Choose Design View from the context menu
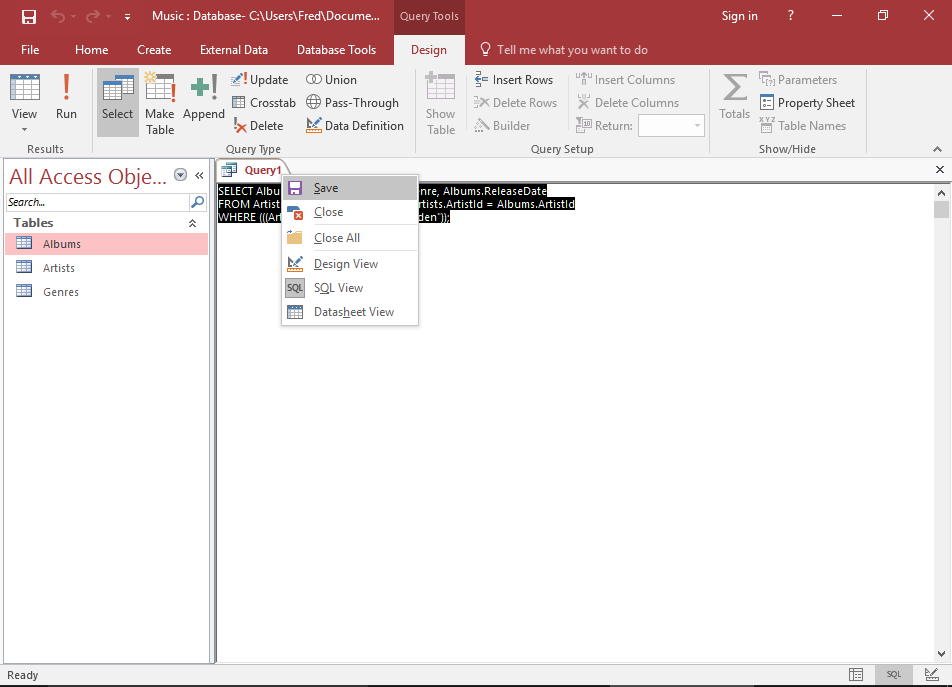Viewport: 952px width, 687px height. (x=350, y=264)
